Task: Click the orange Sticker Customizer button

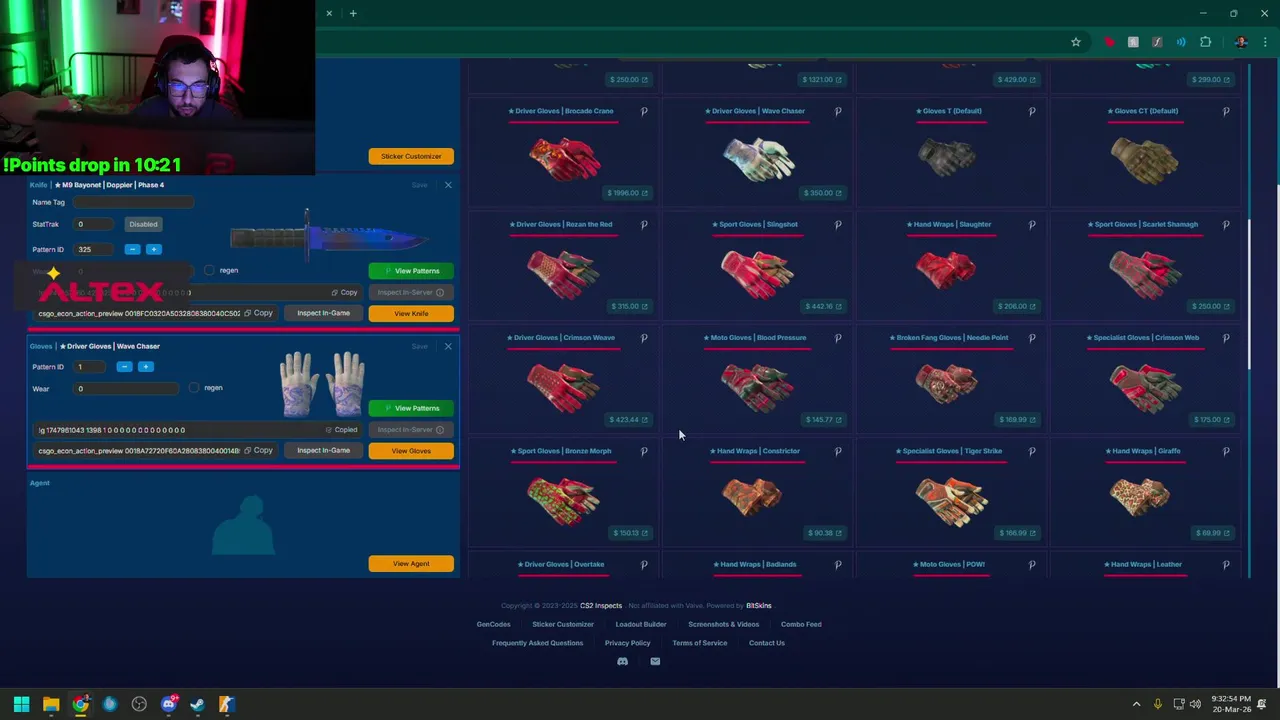Action: click(x=411, y=156)
